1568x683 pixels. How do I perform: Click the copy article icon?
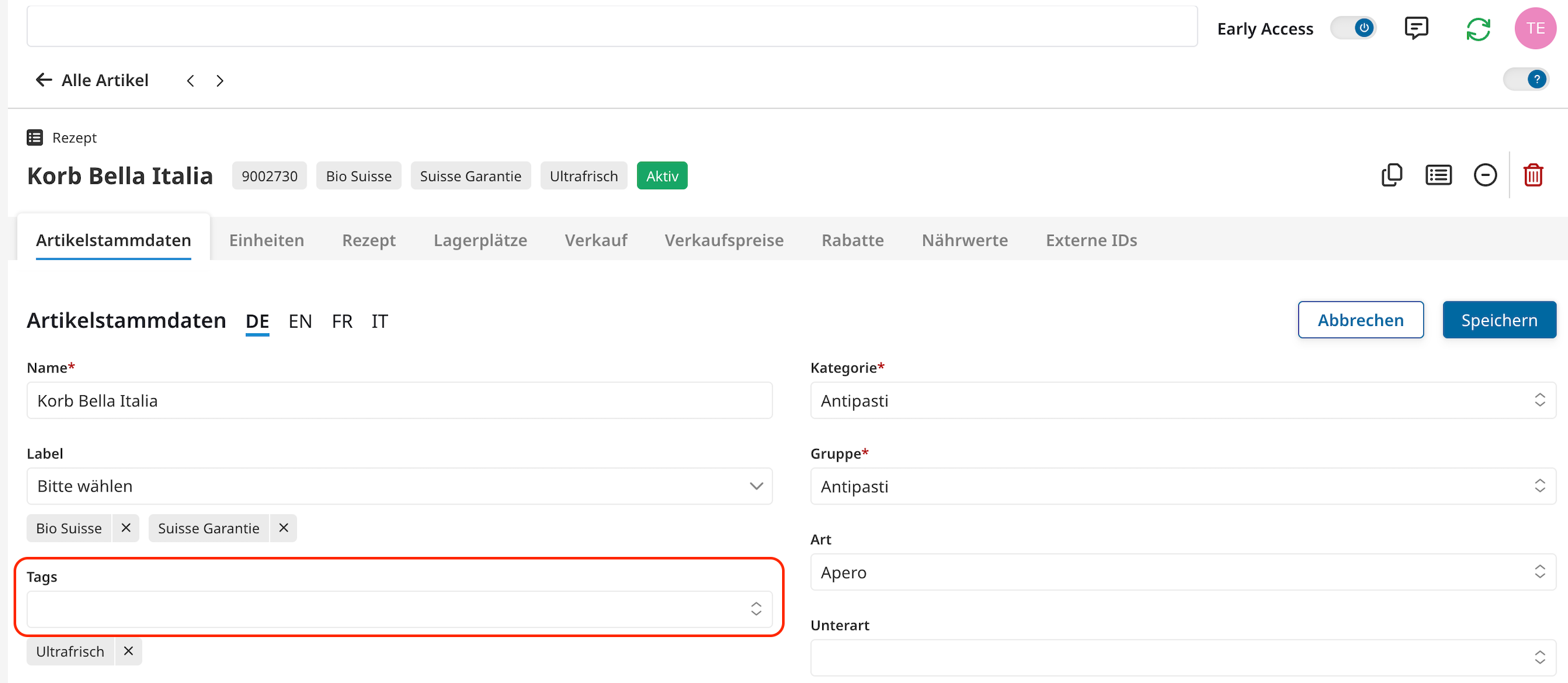click(1391, 175)
